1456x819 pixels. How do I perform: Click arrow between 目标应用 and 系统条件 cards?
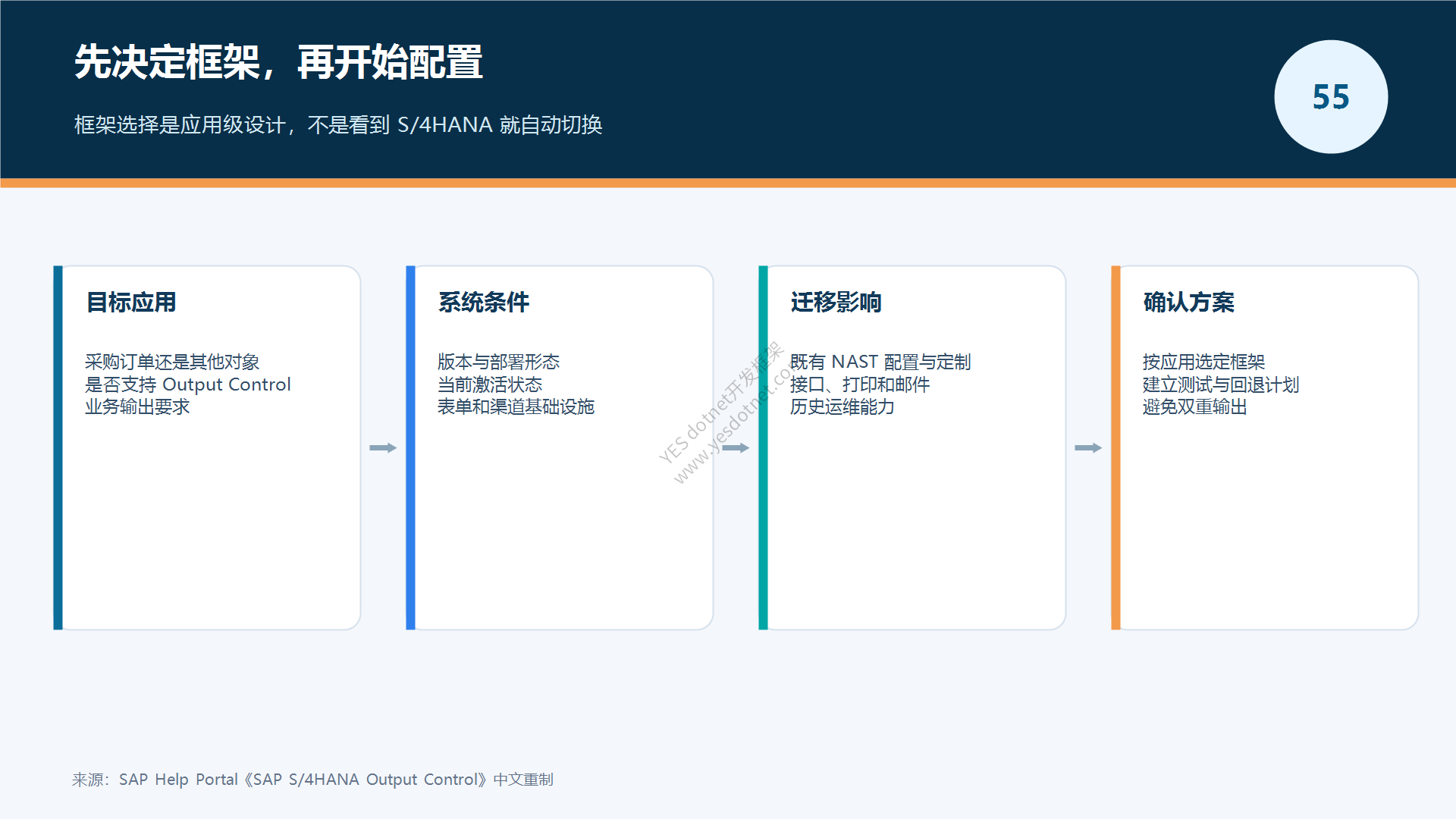383,448
